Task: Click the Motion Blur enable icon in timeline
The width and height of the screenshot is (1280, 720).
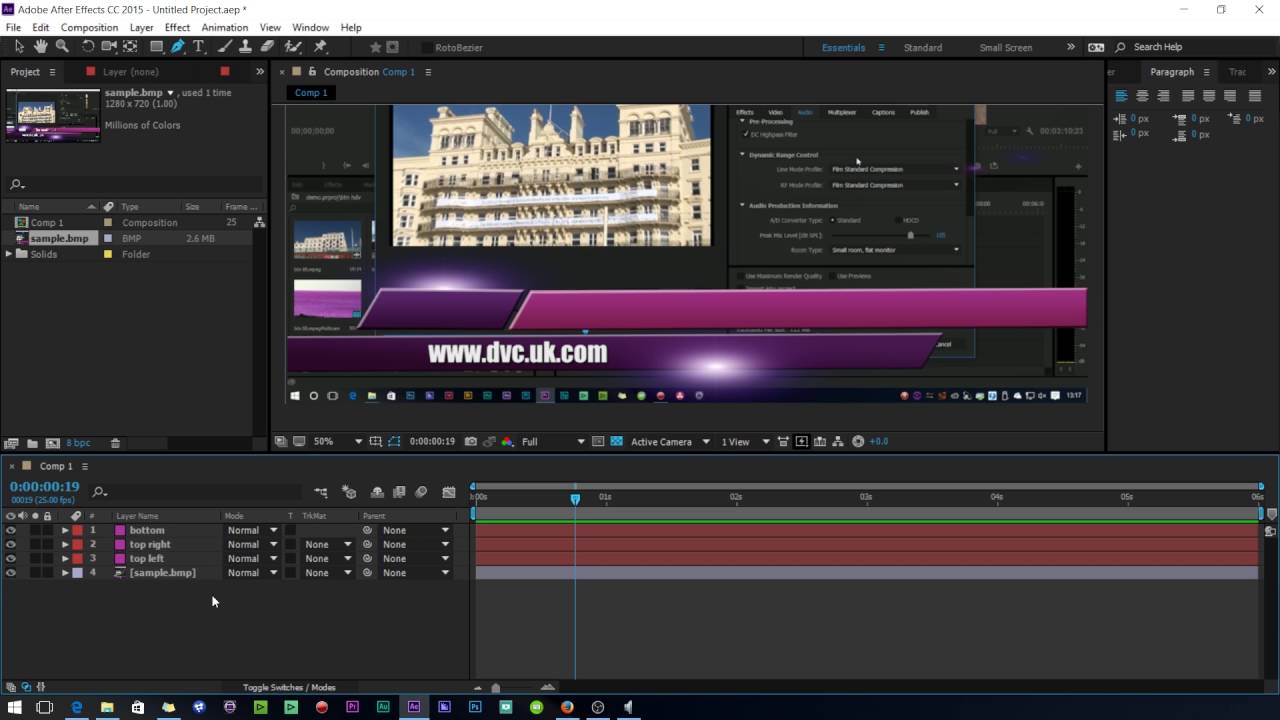Action: 421,492
